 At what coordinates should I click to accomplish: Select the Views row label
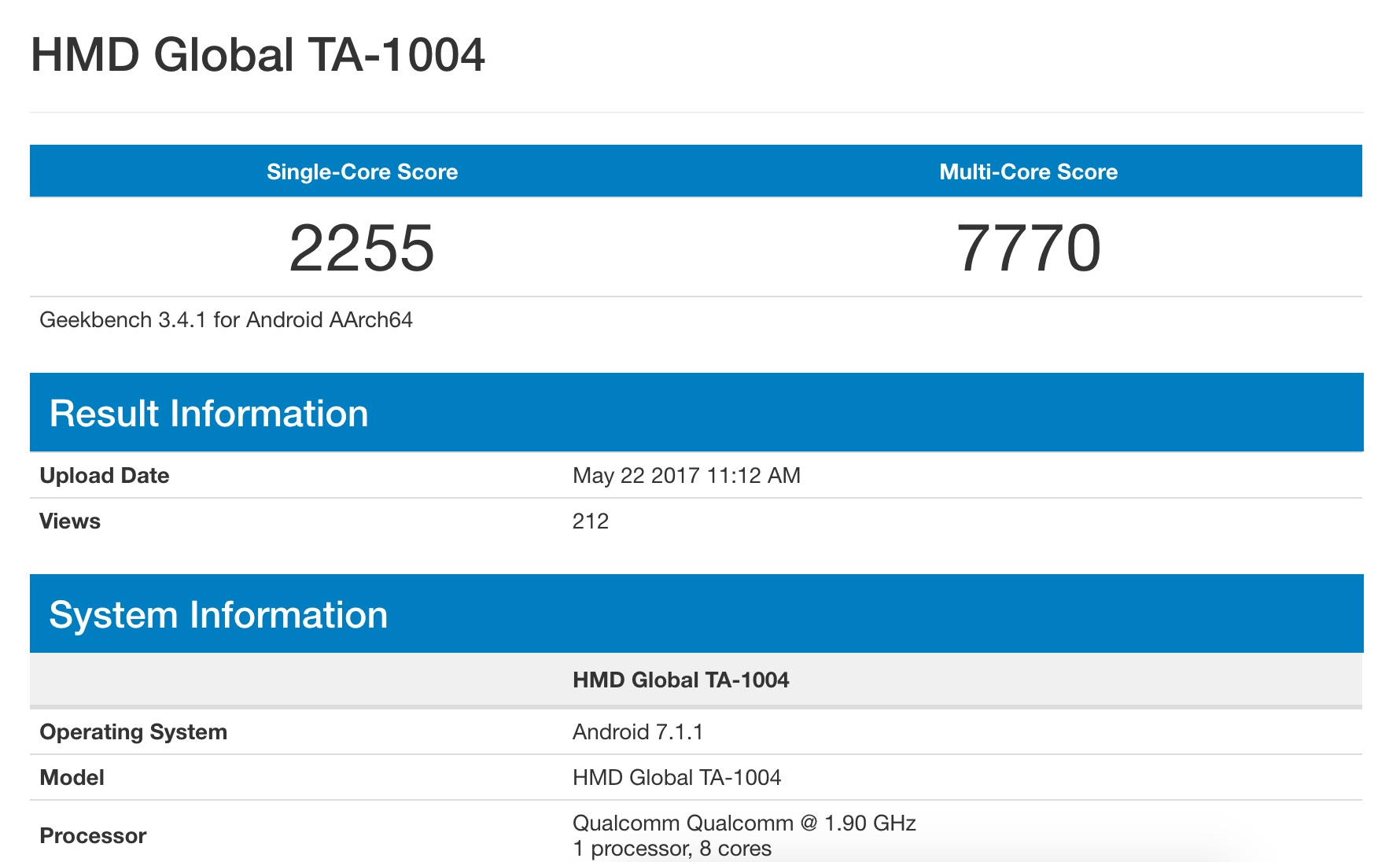(x=70, y=521)
